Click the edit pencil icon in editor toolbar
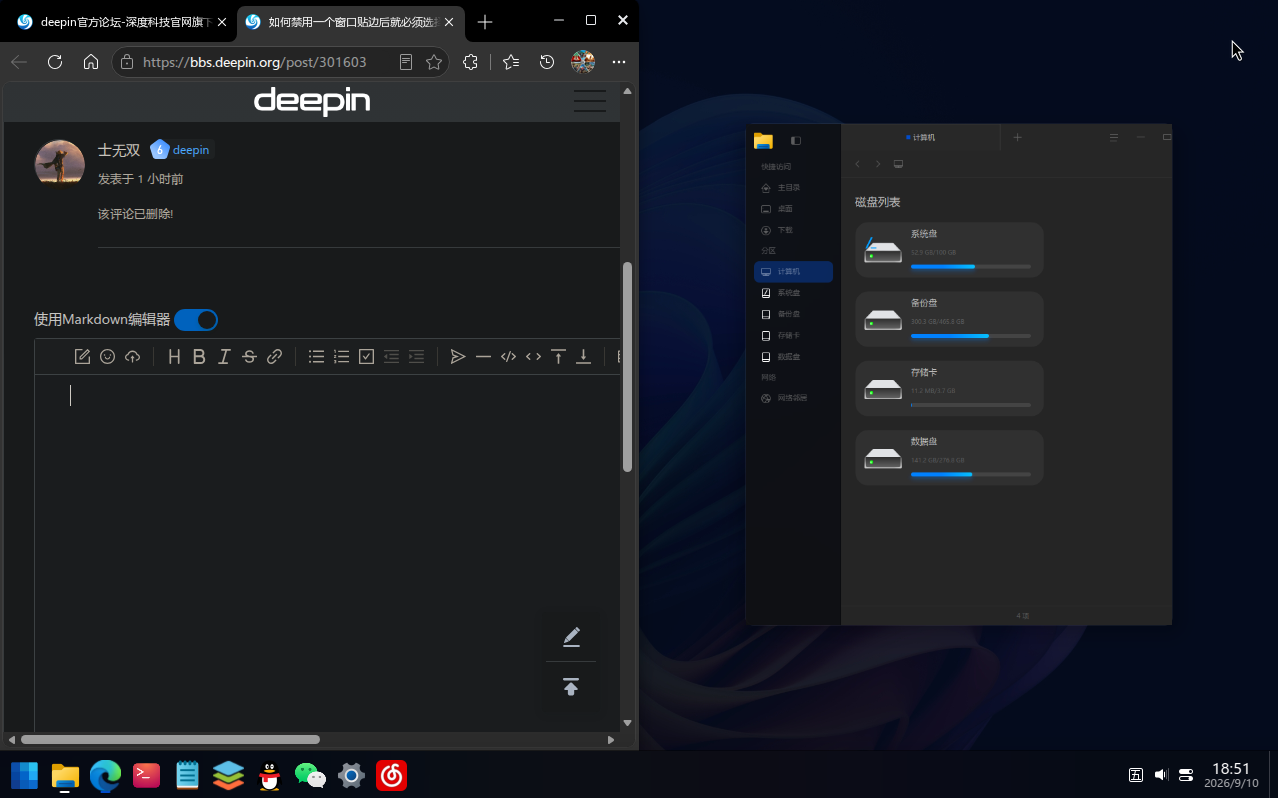 83,357
